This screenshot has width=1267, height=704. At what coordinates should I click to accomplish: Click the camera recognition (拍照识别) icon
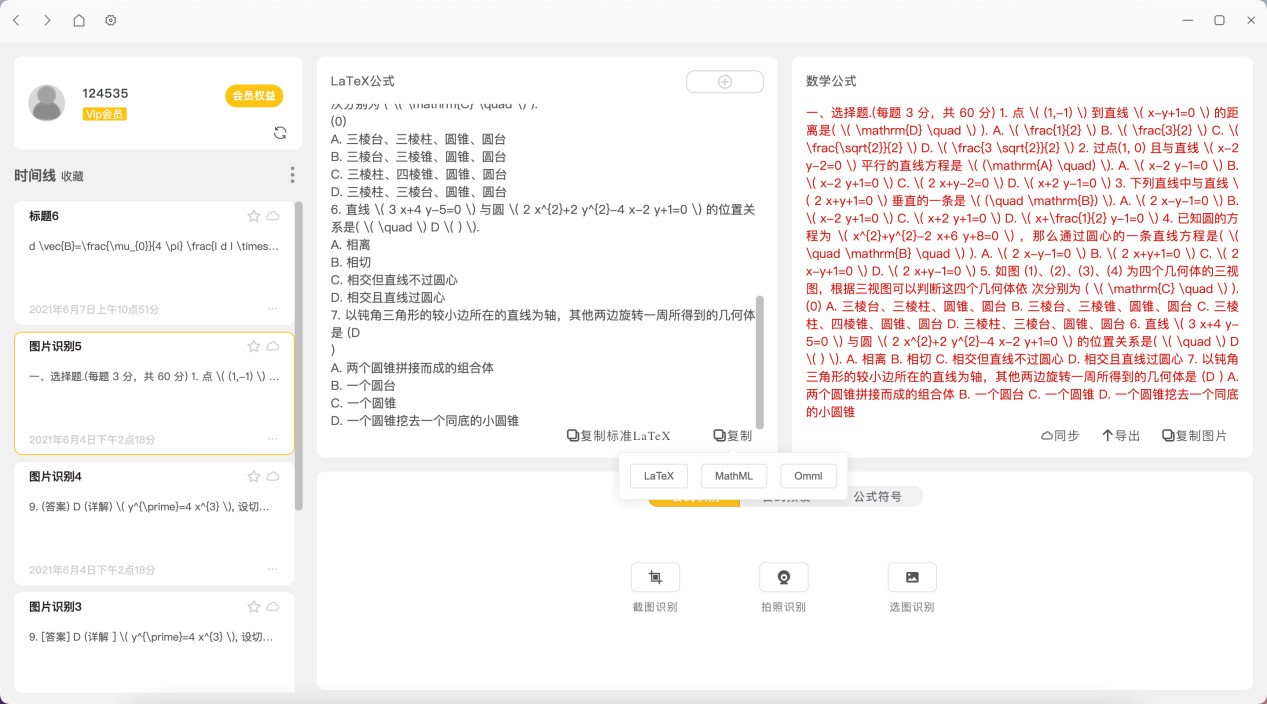784,577
